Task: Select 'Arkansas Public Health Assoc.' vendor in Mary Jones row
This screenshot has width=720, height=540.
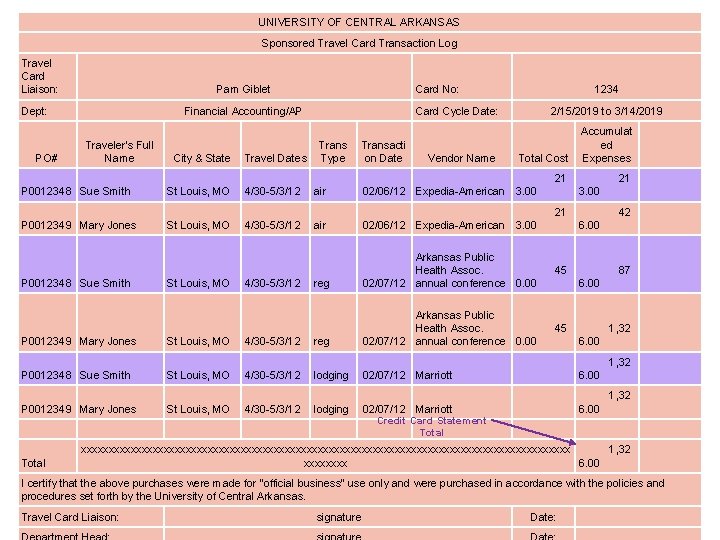Action: [x=461, y=322]
